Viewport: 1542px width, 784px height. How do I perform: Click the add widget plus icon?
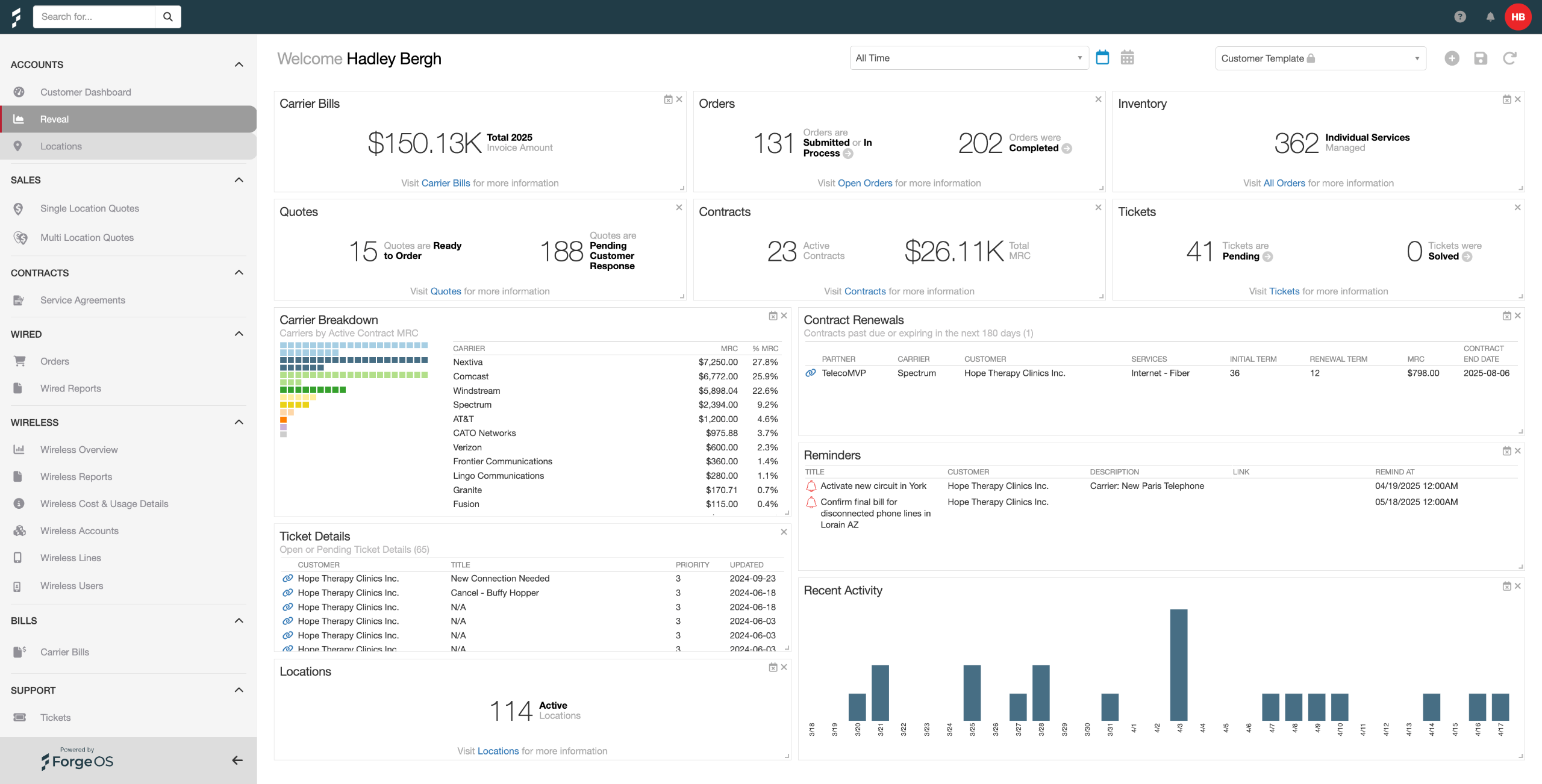coord(1452,58)
